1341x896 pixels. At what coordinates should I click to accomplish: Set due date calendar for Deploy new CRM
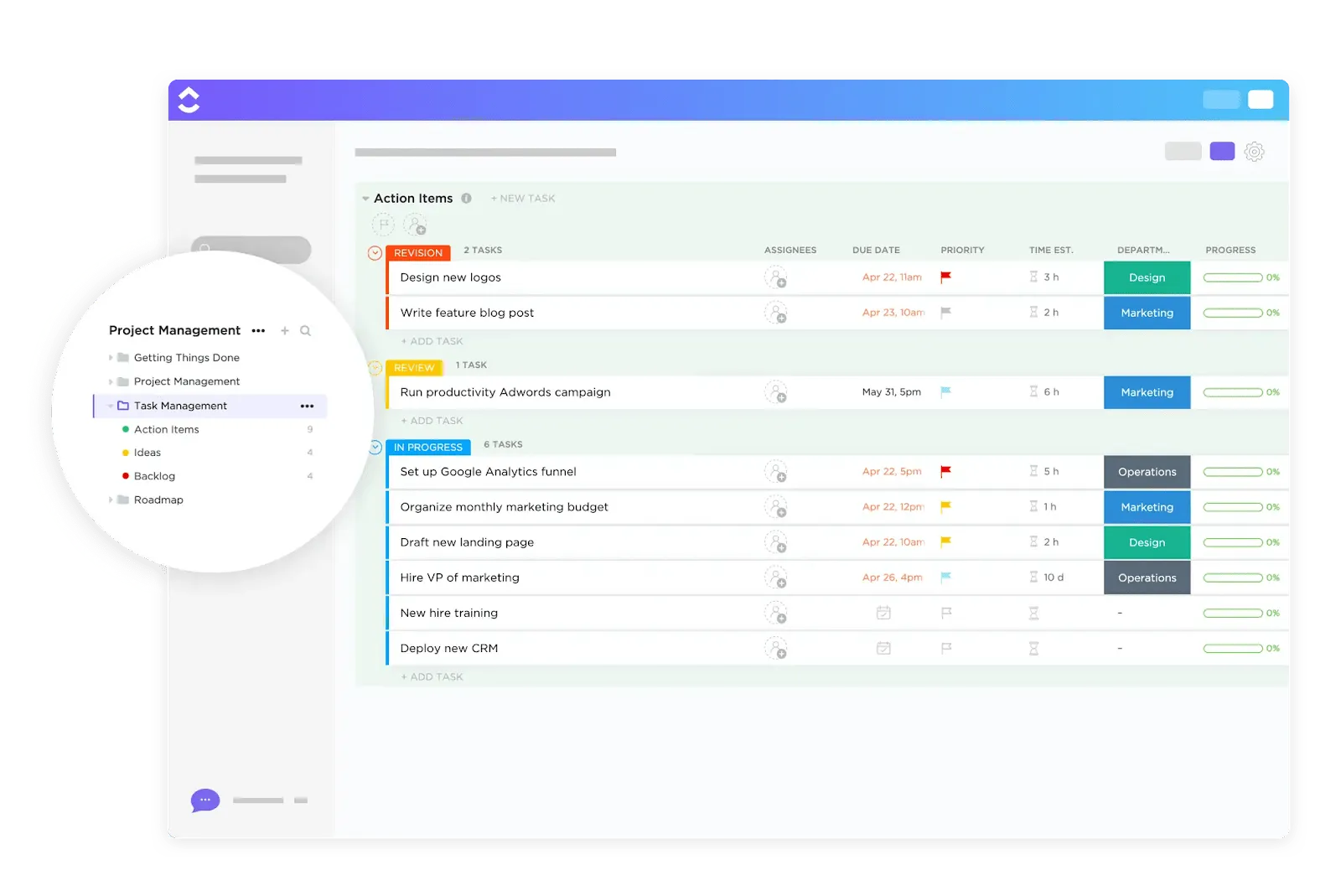point(883,648)
